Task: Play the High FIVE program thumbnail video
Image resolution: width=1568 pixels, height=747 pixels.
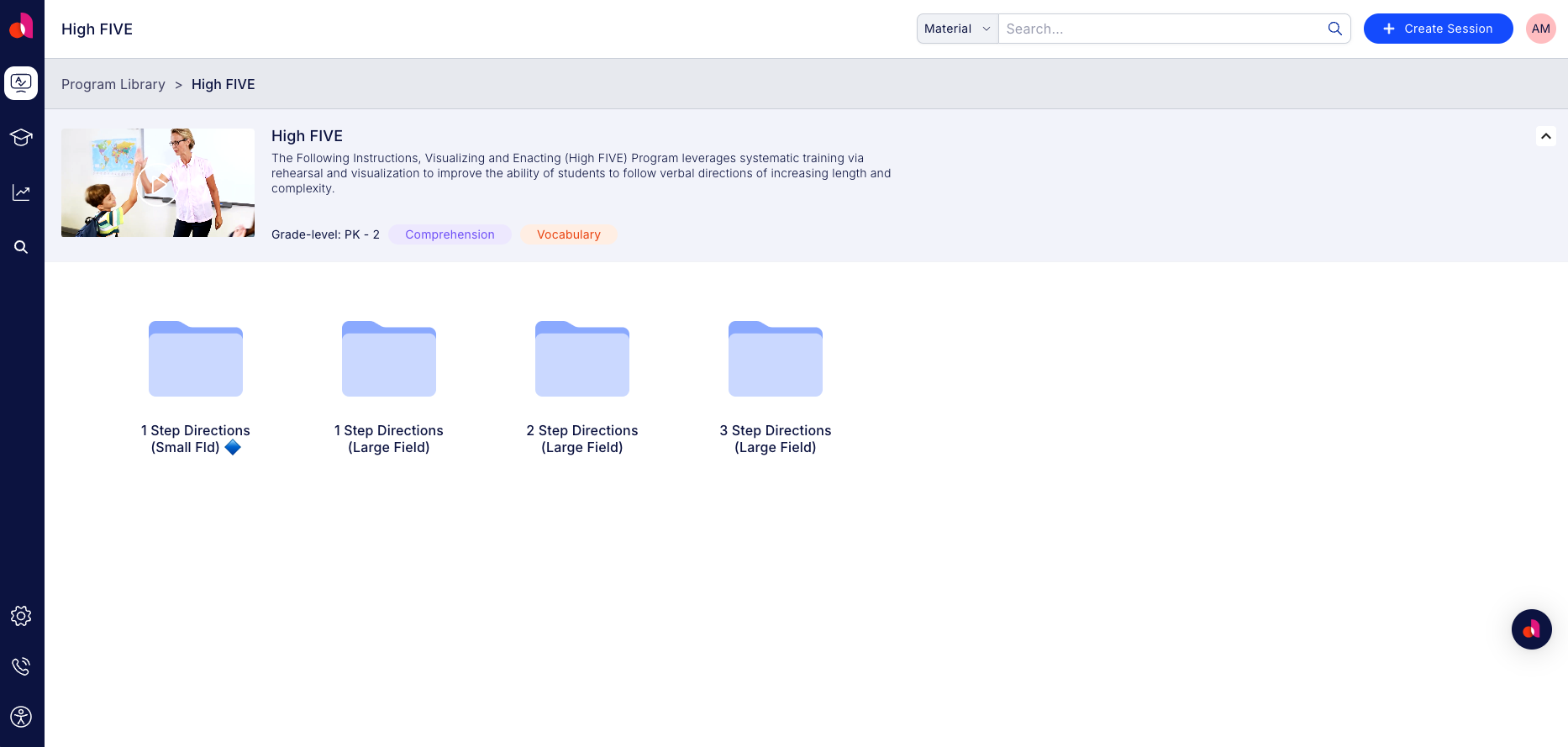Action: pos(158,182)
